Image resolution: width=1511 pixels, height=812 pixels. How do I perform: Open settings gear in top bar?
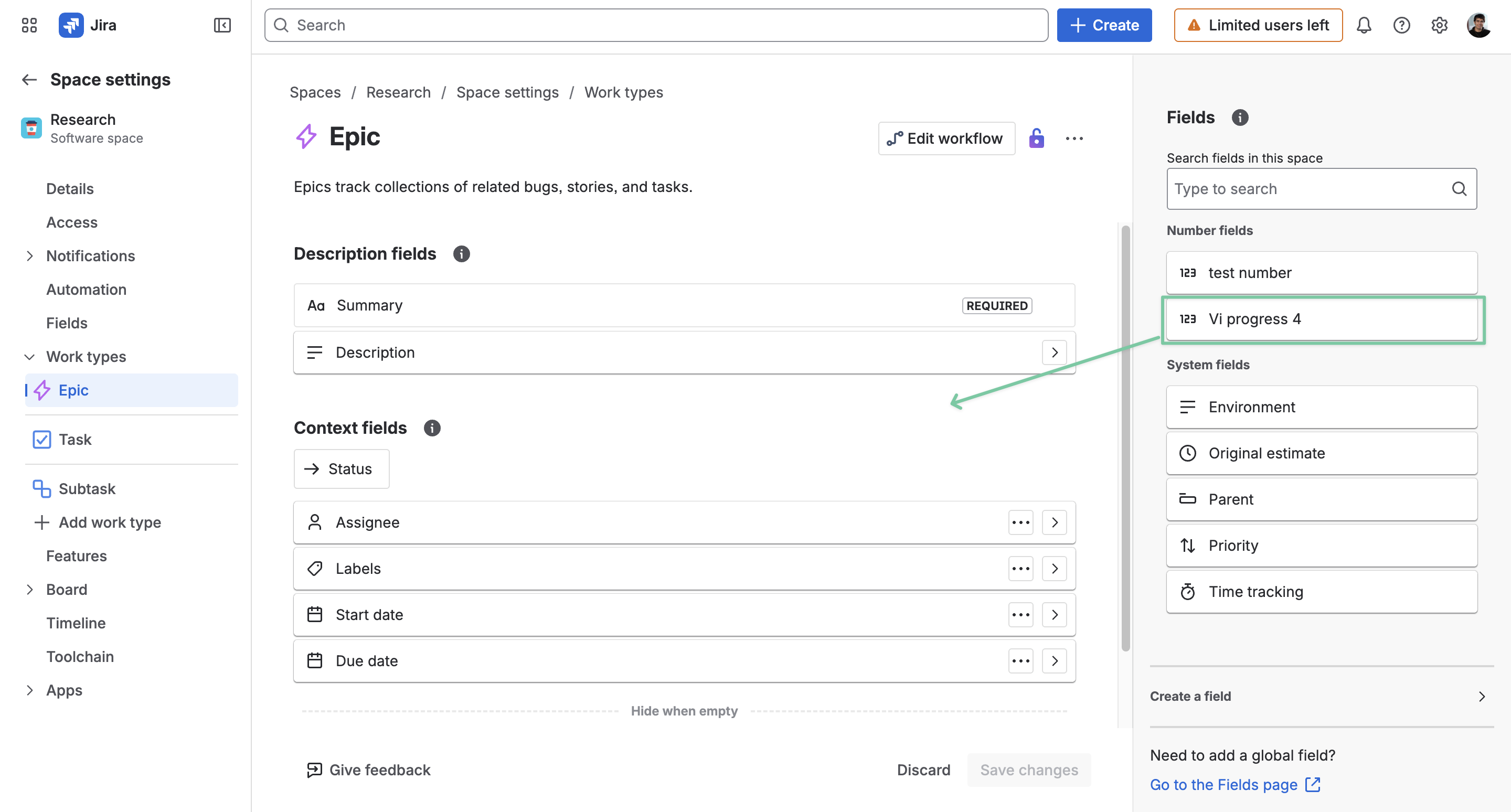click(1439, 25)
